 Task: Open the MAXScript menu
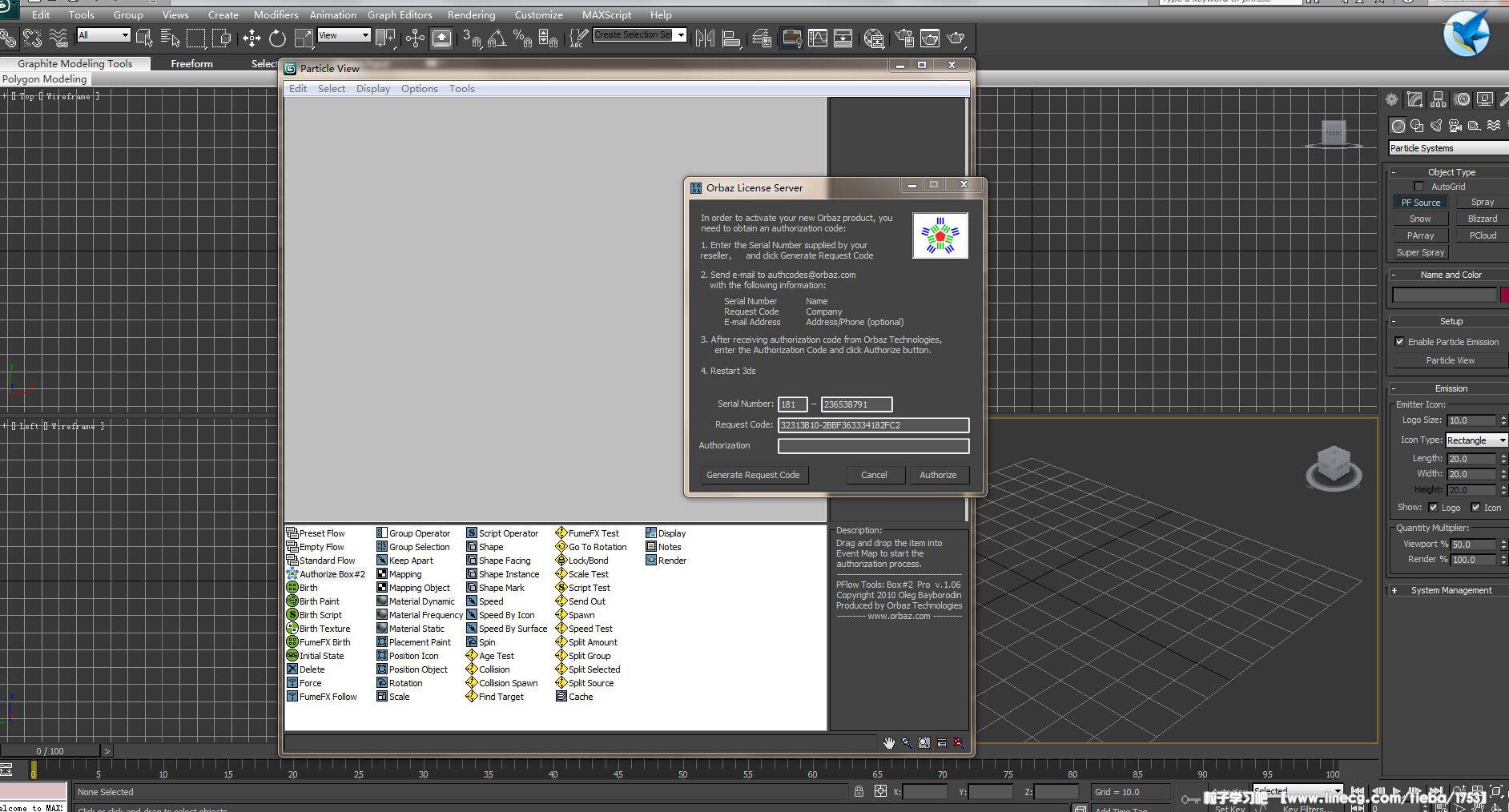coord(606,14)
